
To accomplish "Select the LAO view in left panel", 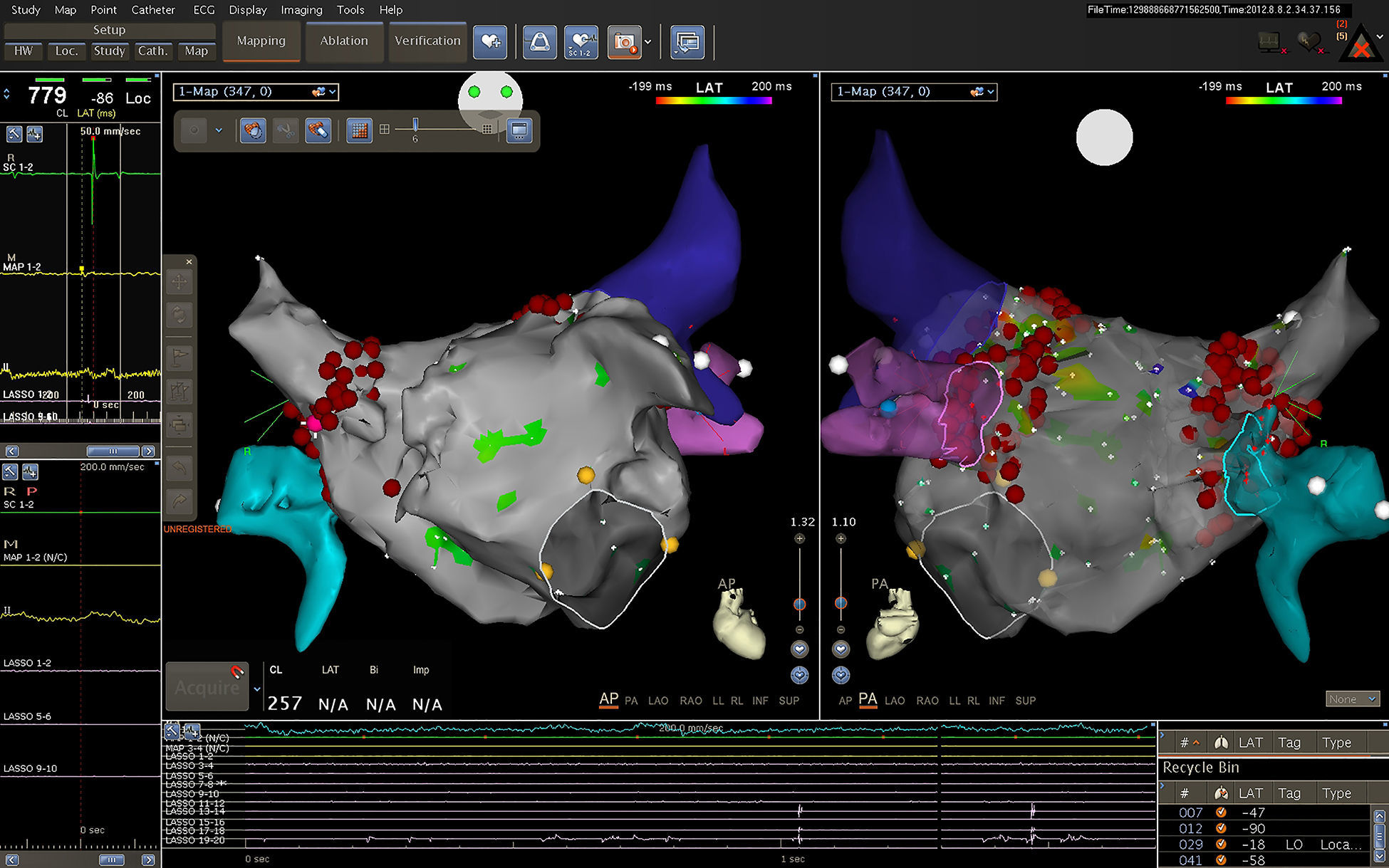I will click(x=657, y=701).
